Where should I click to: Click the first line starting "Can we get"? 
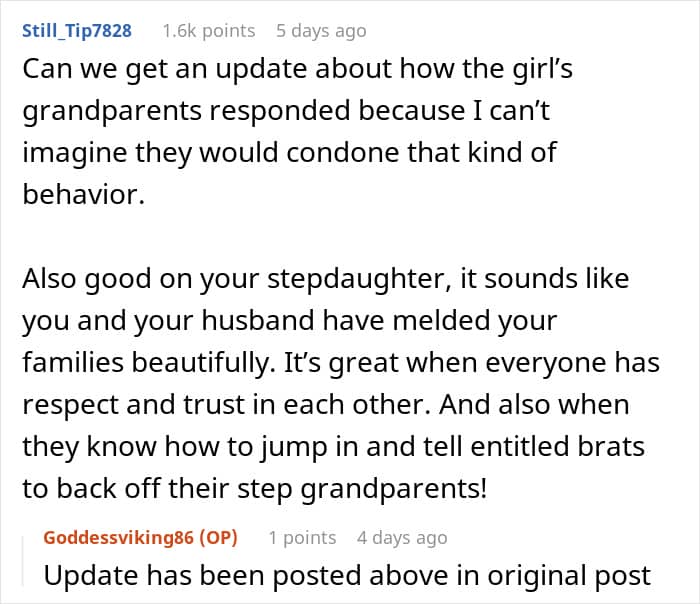tap(297, 69)
